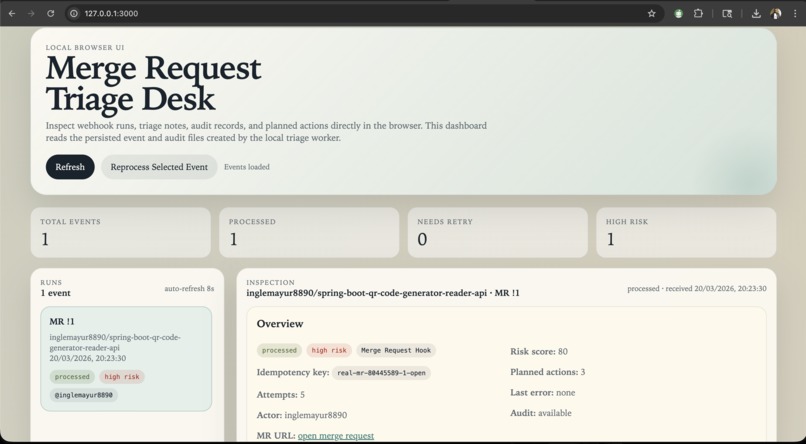This screenshot has width=806, height=444.
Task: Open the profile avatar menu
Action: [x=776, y=13]
